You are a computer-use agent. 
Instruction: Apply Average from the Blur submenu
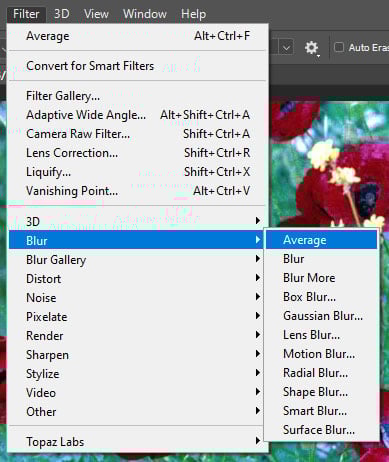coord(322,240)
